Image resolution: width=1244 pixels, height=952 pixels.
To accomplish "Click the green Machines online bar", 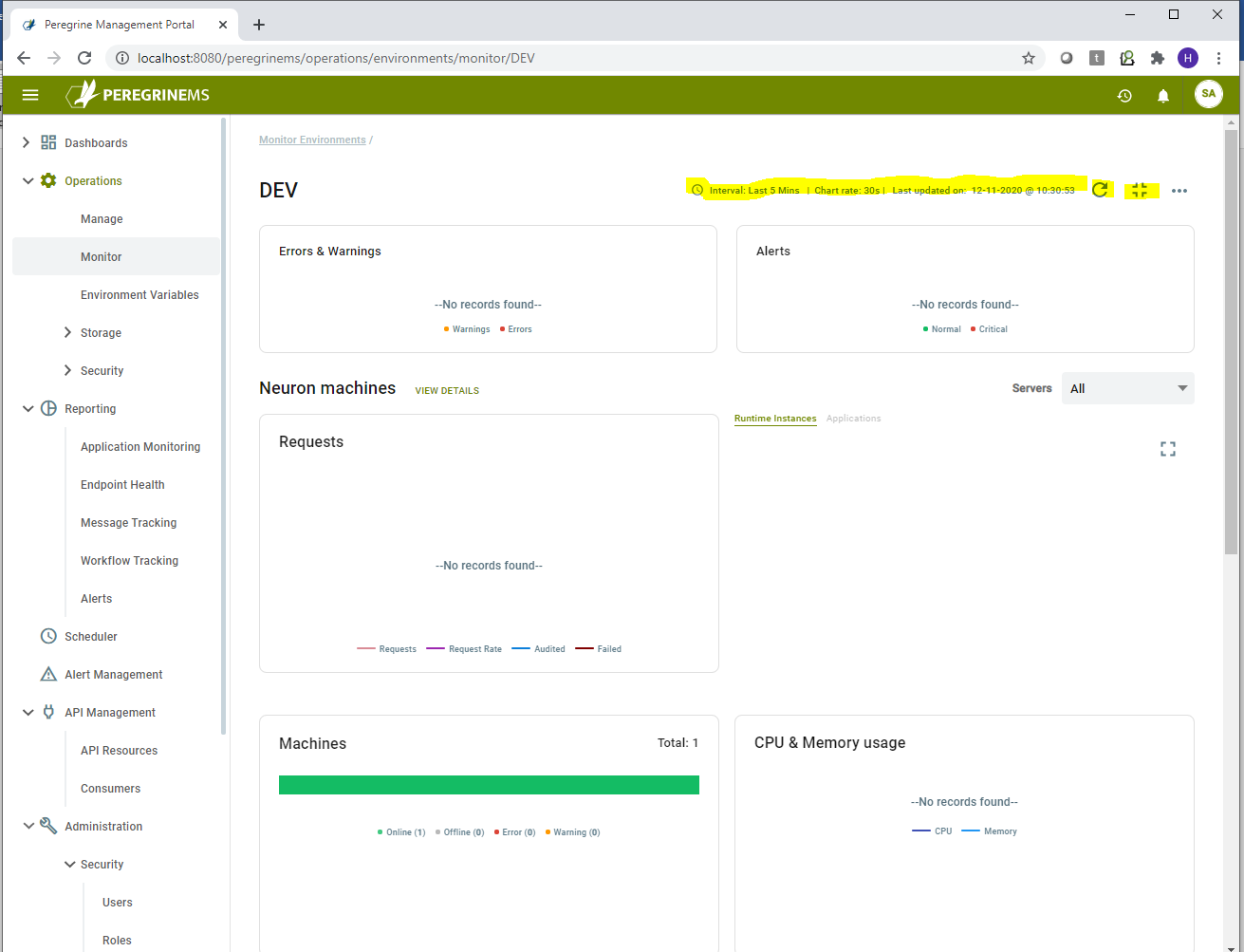I will pos(489,784).
